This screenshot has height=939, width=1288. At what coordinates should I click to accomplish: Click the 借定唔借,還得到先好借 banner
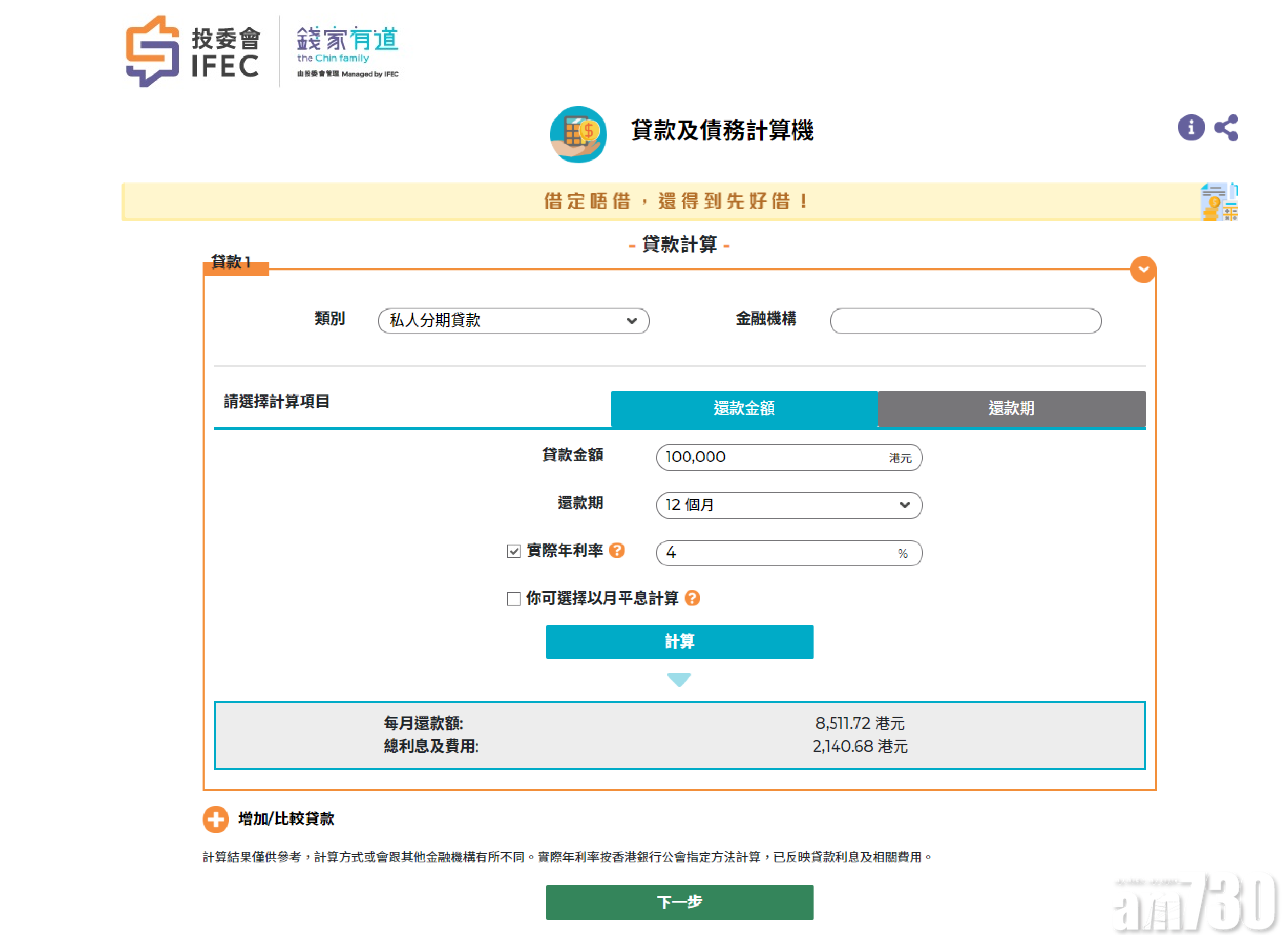[x=680, y=201]
